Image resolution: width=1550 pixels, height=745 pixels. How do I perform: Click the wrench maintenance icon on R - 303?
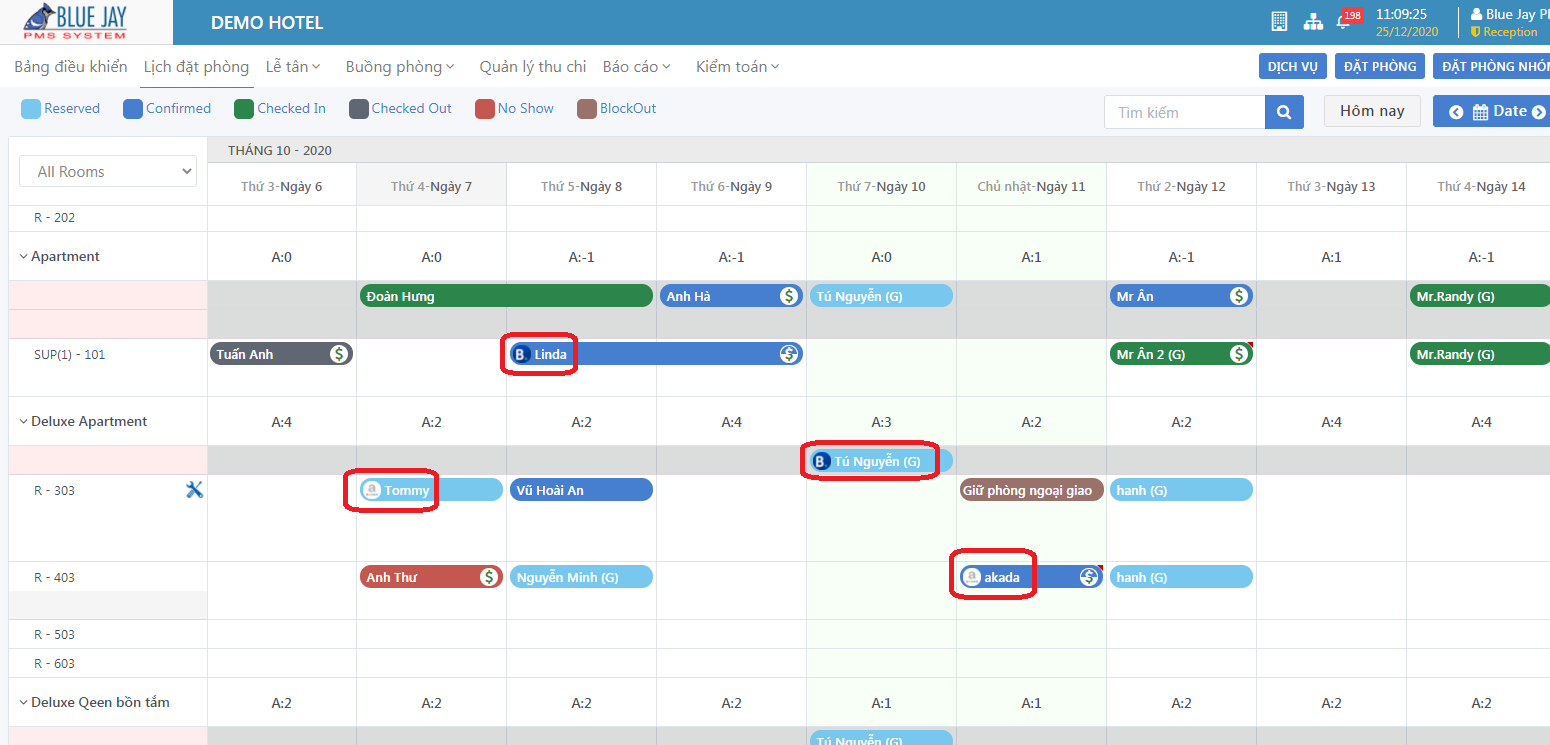coord(194,489)
